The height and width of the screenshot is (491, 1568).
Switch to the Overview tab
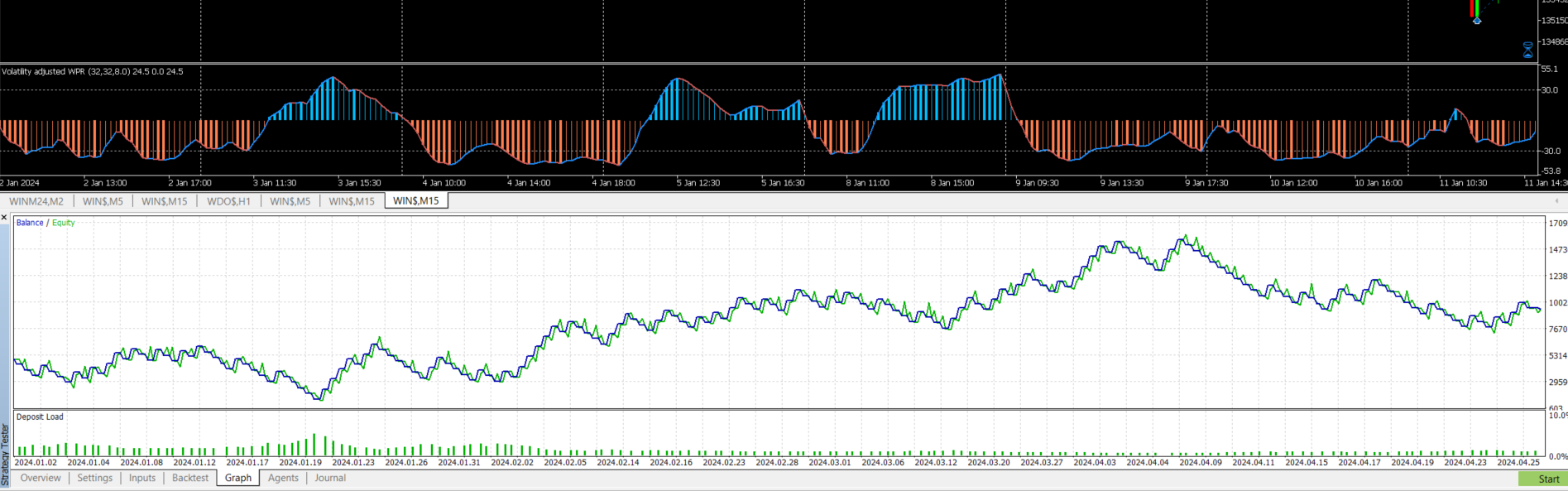coord(41,479)
